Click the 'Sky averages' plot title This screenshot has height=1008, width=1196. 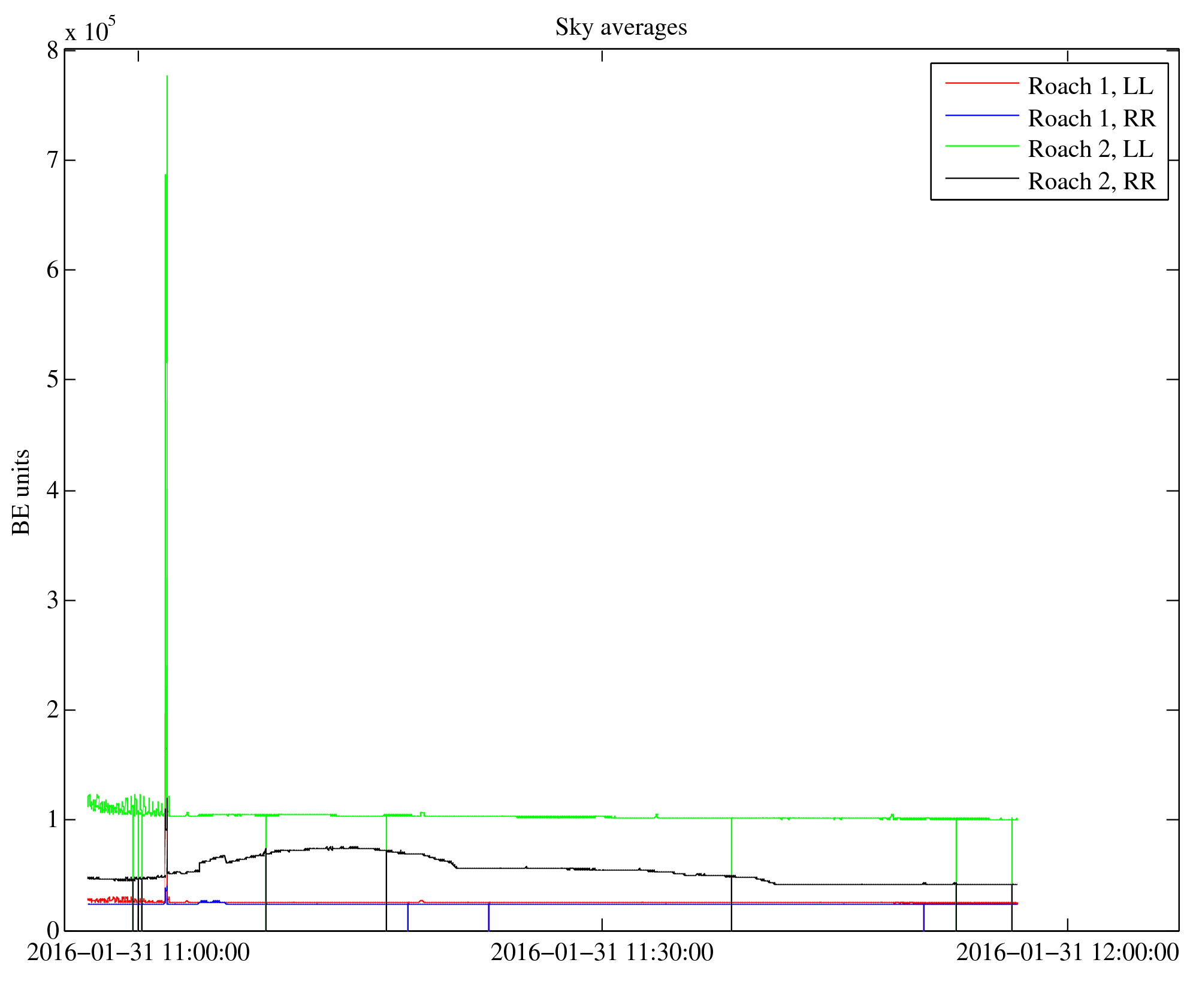621,28
